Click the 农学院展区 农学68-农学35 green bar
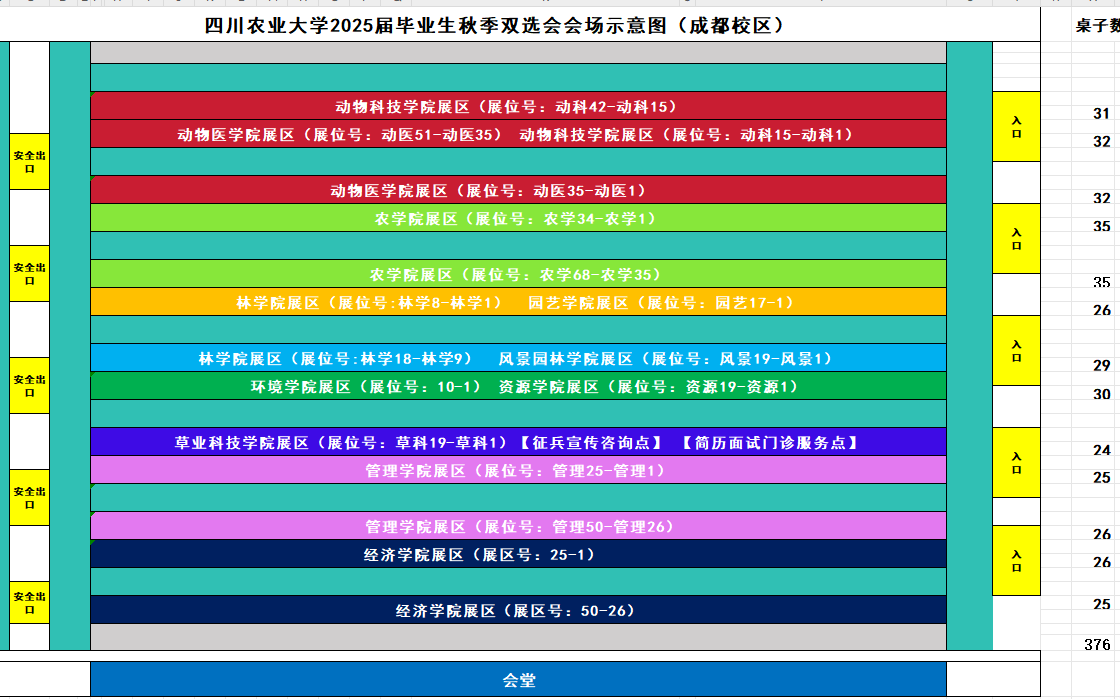Image resolution: width=1120 pixels, height=699 pixels. (518, 274)
